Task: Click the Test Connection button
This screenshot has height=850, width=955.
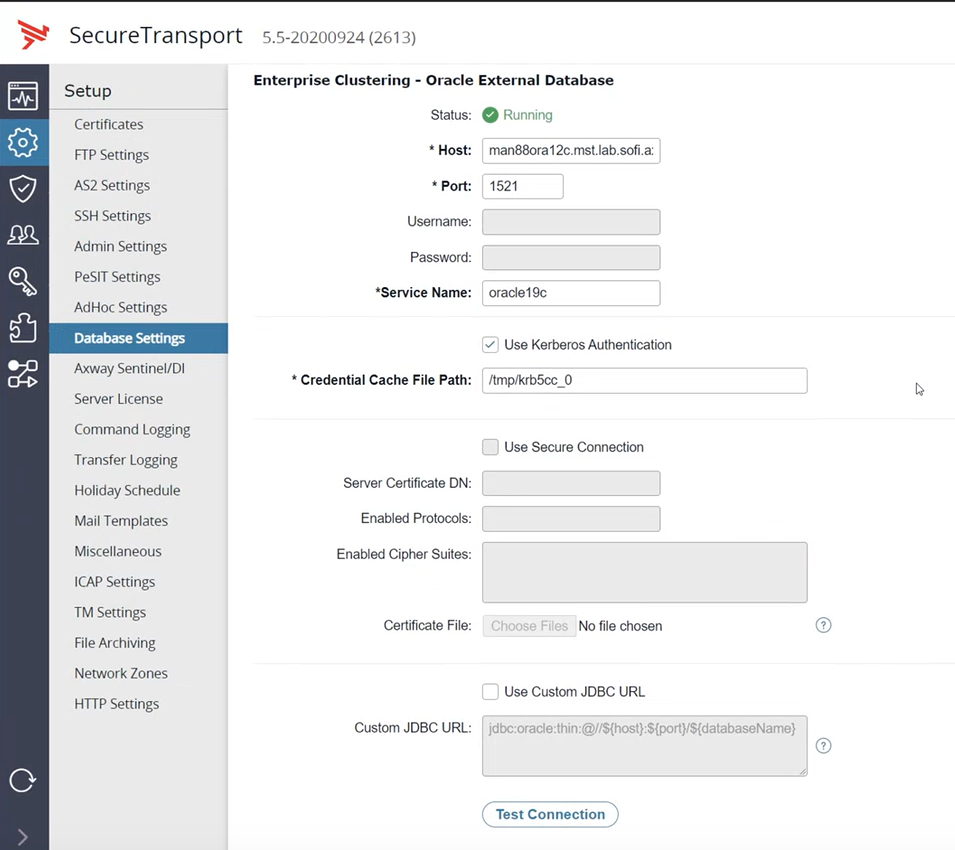Action: click(550, 814)
